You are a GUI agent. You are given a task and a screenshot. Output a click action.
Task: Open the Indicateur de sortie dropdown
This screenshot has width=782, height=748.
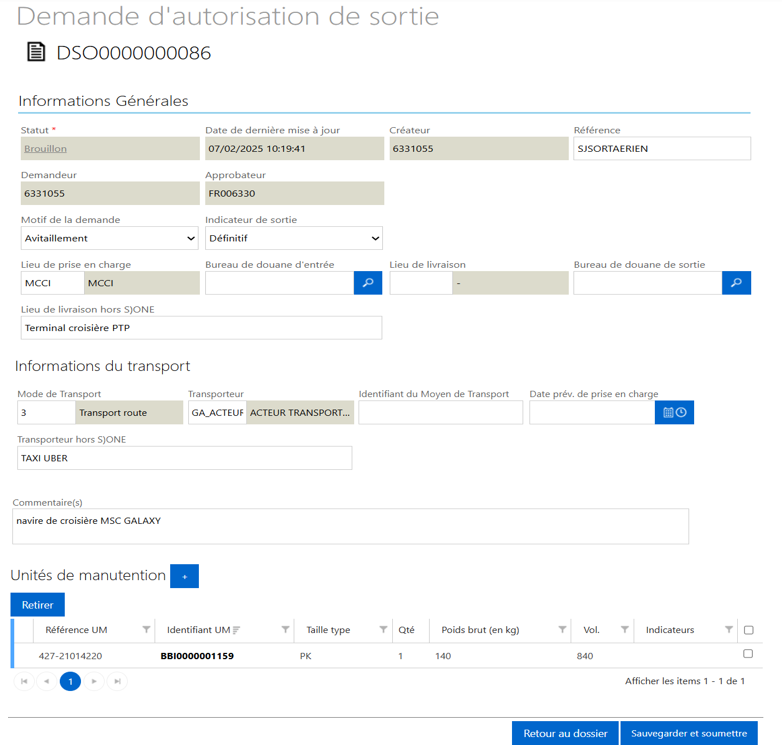pos(293,238)
